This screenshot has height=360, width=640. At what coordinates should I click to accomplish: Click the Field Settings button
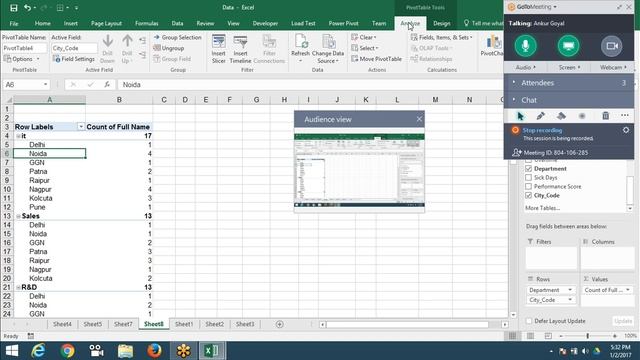tap(73, 59)
